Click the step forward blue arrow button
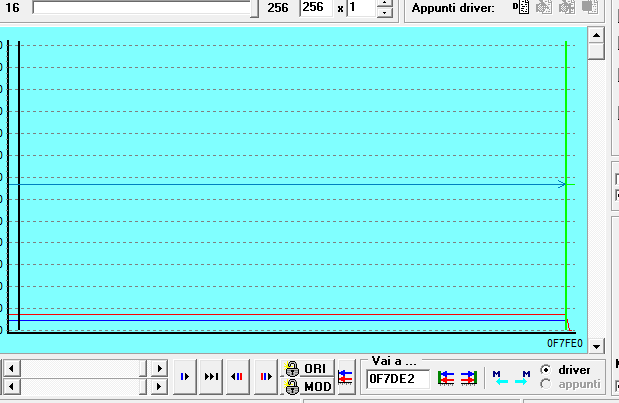 pyautogui.click(x=185, y=377)
